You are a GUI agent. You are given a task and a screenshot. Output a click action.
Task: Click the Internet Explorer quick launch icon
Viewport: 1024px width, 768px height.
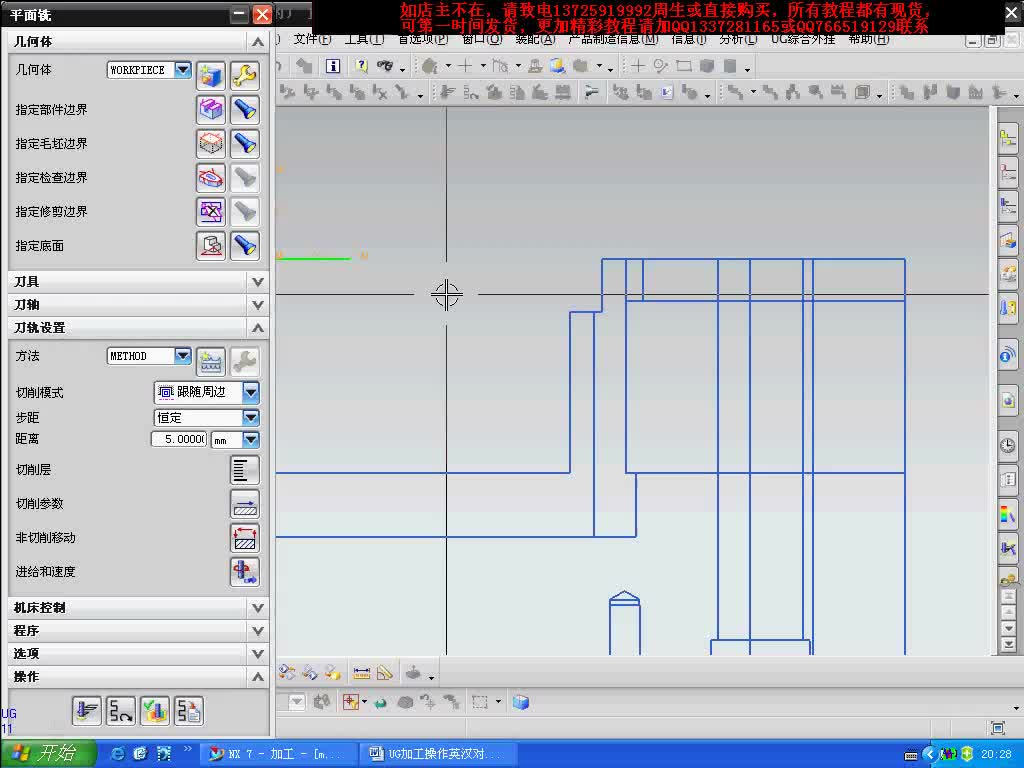coord(118,754)
